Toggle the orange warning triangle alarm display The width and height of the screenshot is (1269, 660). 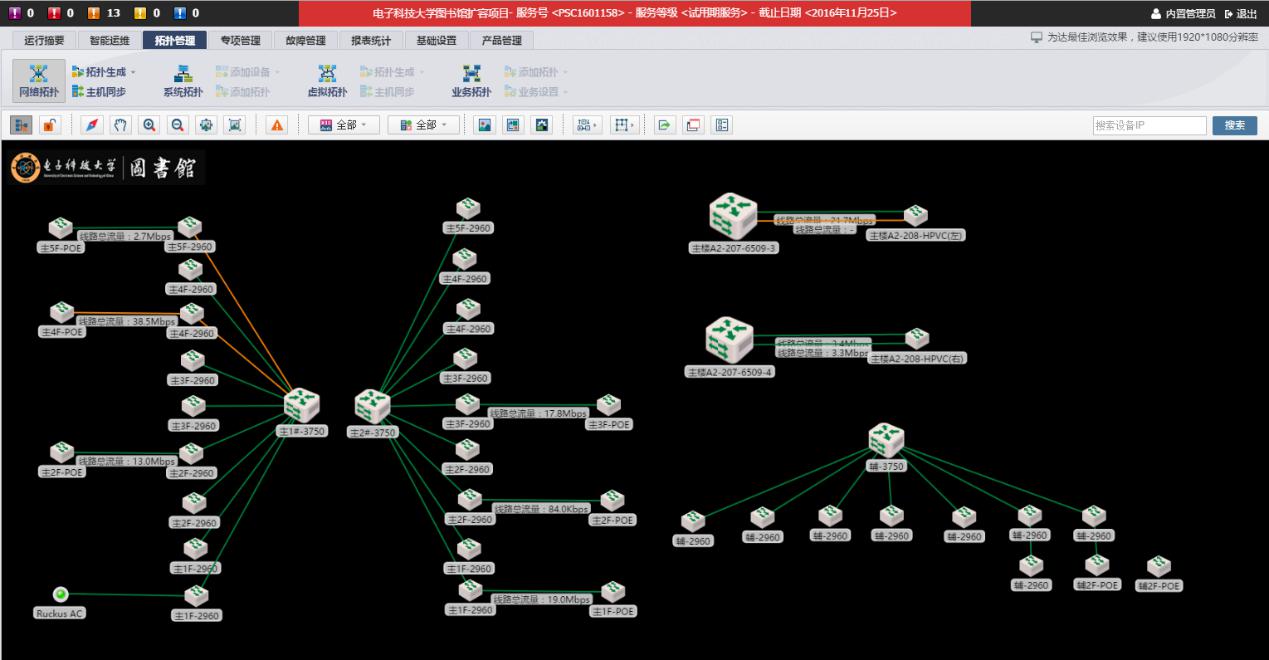pyautogui.click(x=277, y=125)
